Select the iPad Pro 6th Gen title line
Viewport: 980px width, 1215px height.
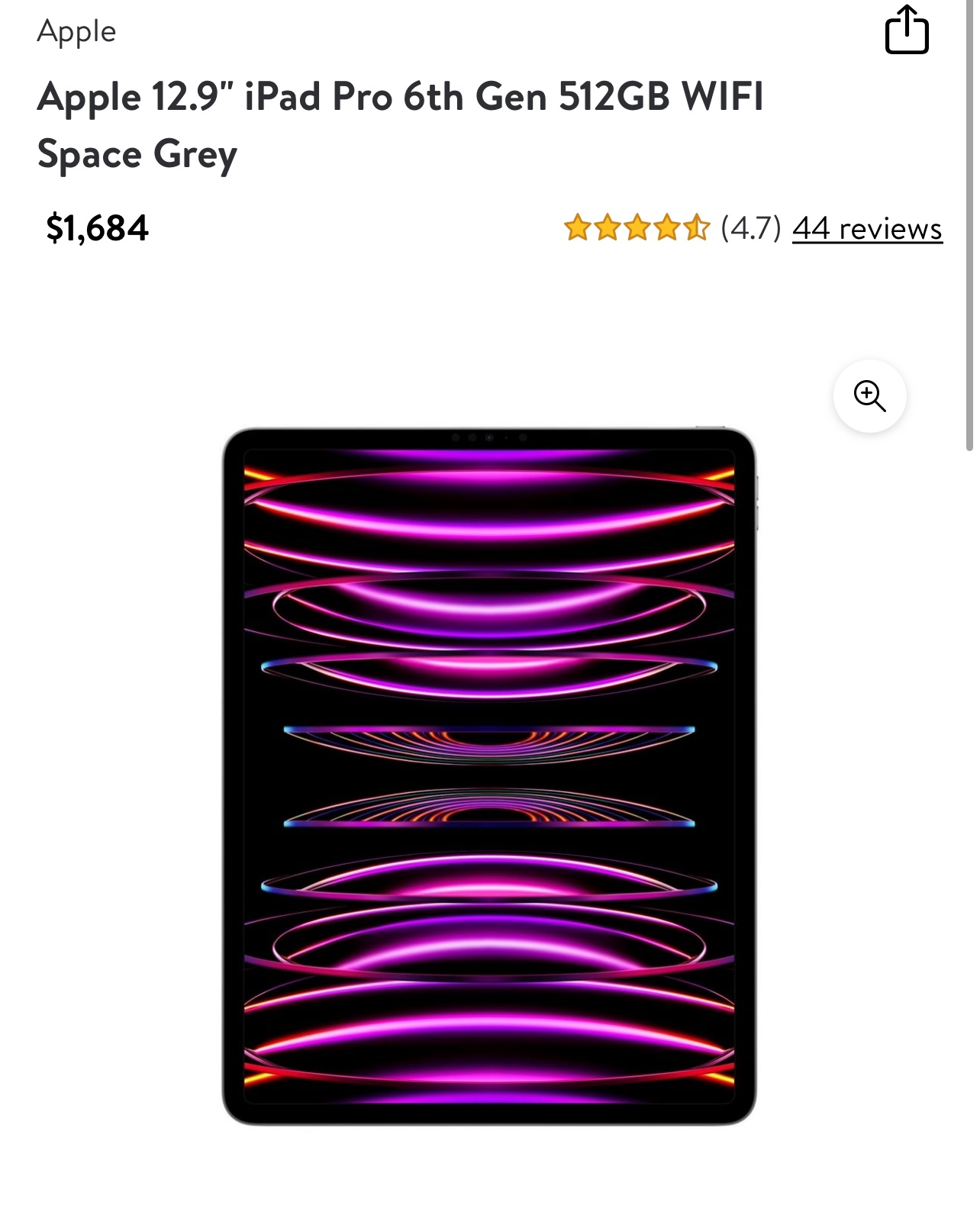[401, 97]
